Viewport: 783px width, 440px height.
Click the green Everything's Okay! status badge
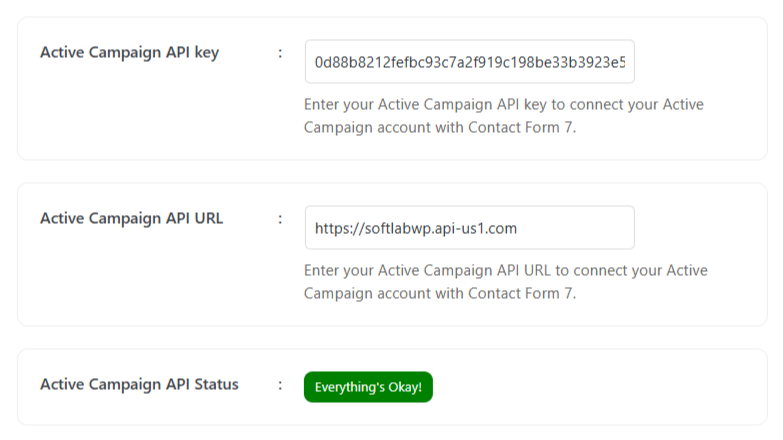[x=368, y=387]
